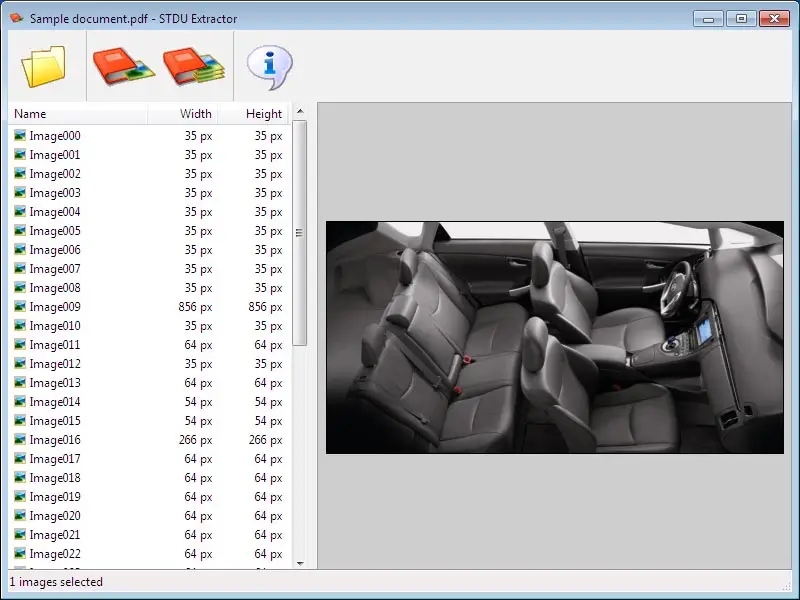The image size is (800, 600).
Task: Click the picture icon beside Image016
Action: coord(20,439)
